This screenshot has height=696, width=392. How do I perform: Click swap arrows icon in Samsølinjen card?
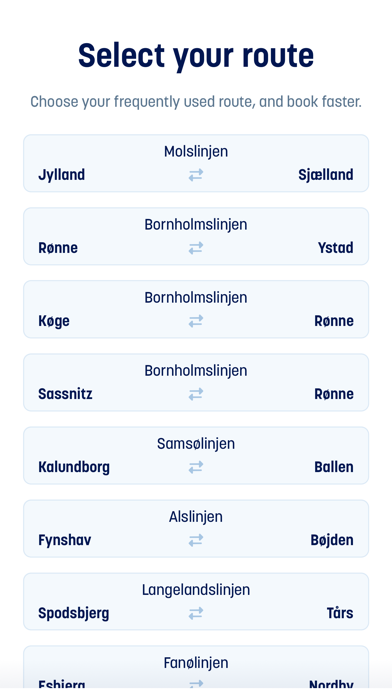pyautogui.click(x=196, y=467)
